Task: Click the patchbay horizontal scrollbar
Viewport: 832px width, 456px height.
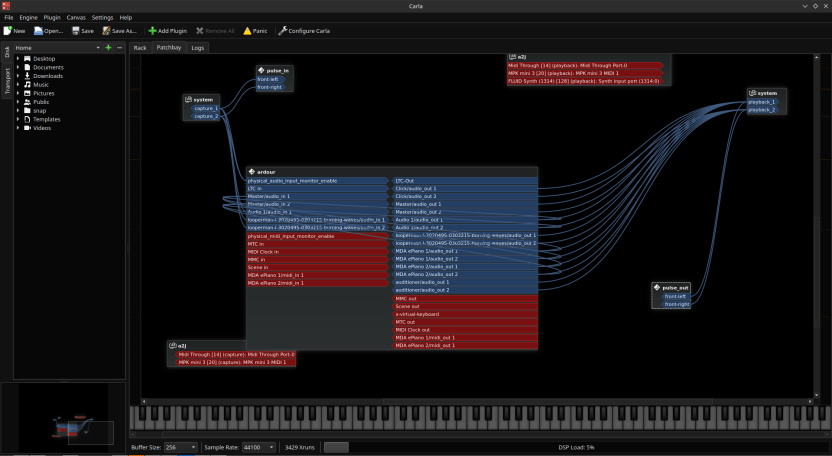Action: (x=475, y=402)
